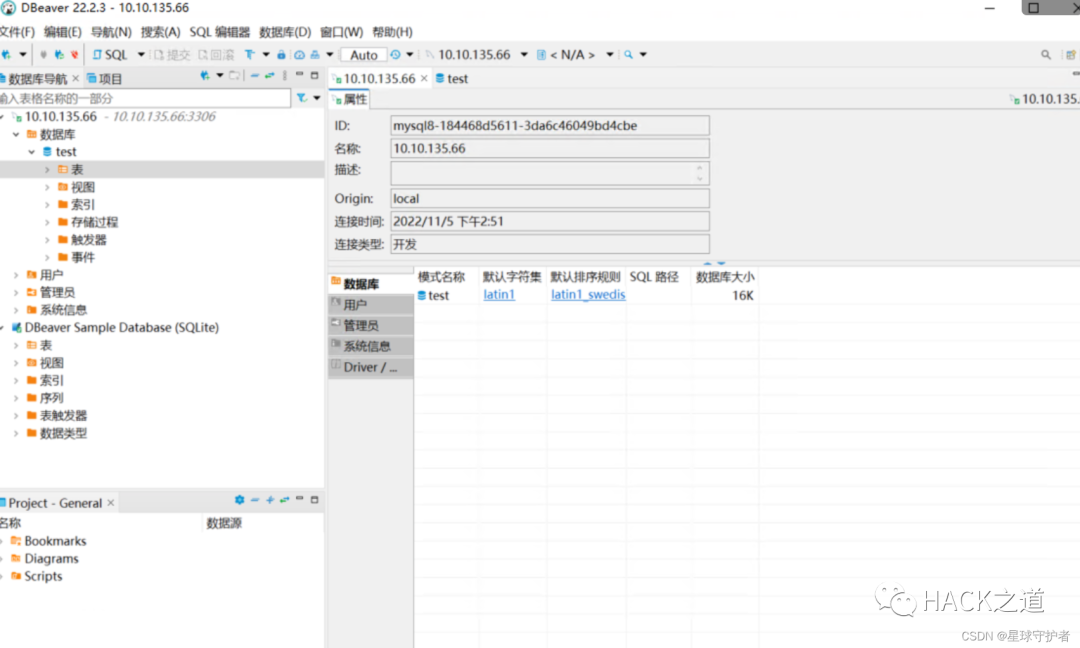
Task: Click the connect plug icon in the main toolbar
Action: (x=43, y=54)
